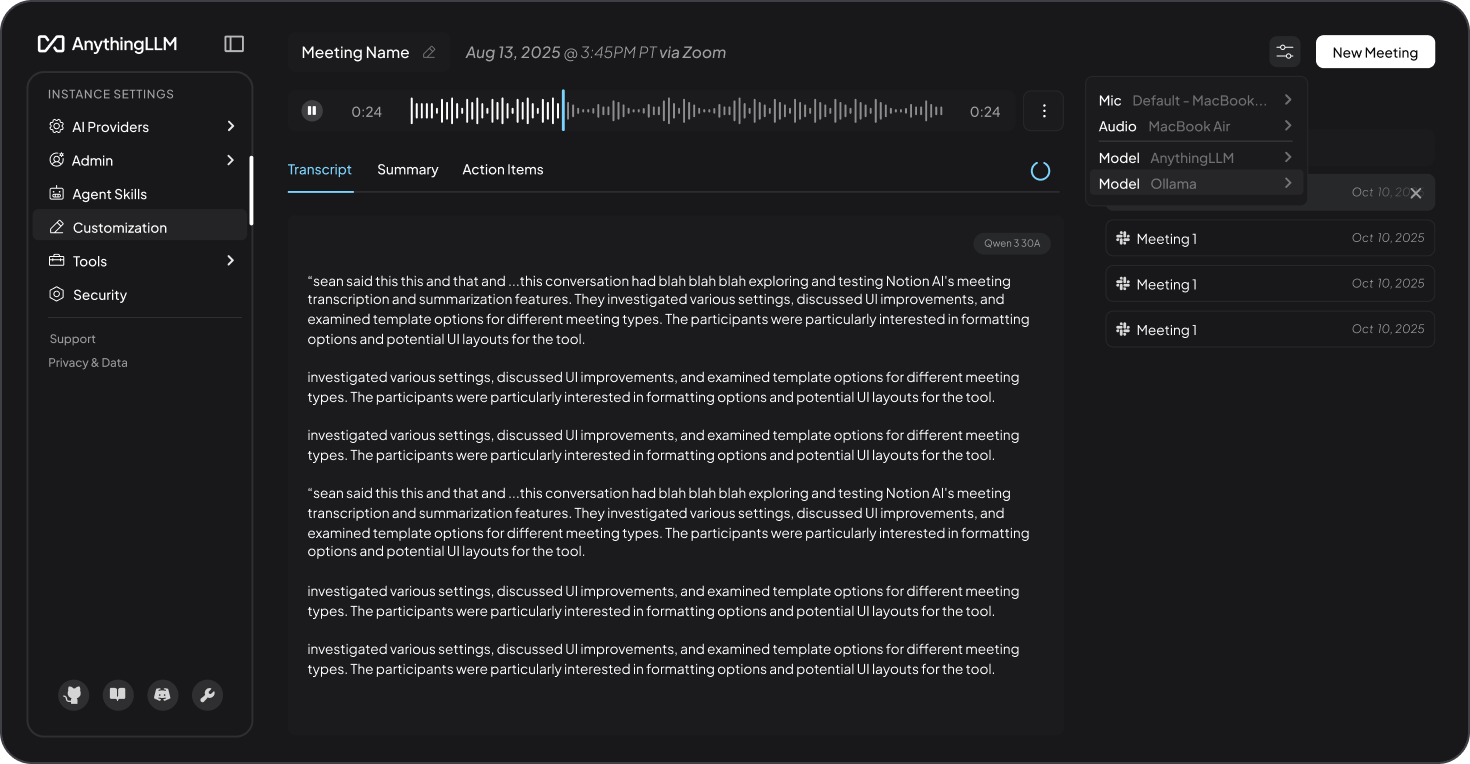Collapse the sidebar with the panel toggle icon
This screenshot has width=1470, height=764.
[x=234, y=44]
